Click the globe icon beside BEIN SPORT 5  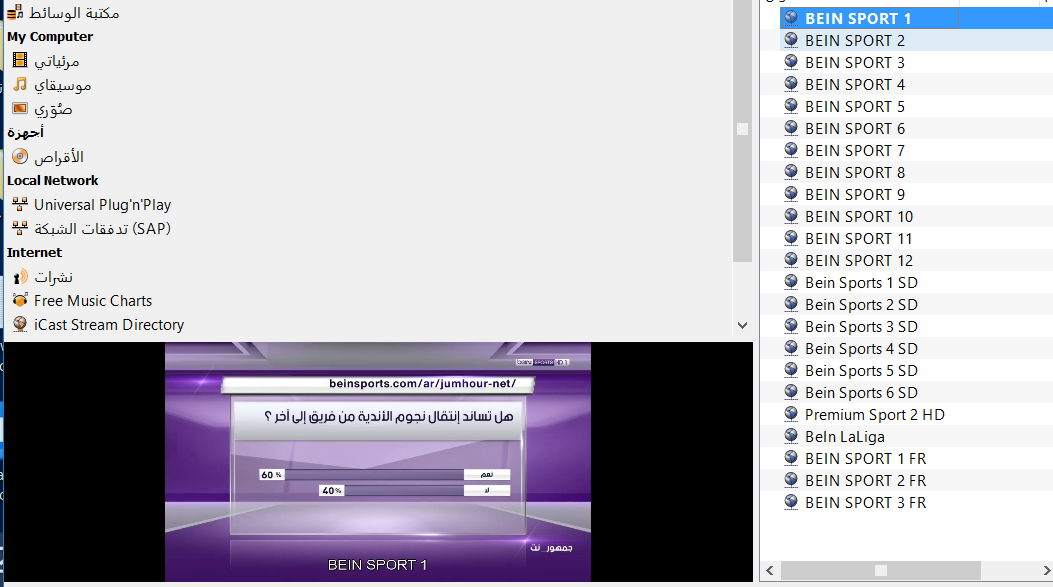click(791, 106)
